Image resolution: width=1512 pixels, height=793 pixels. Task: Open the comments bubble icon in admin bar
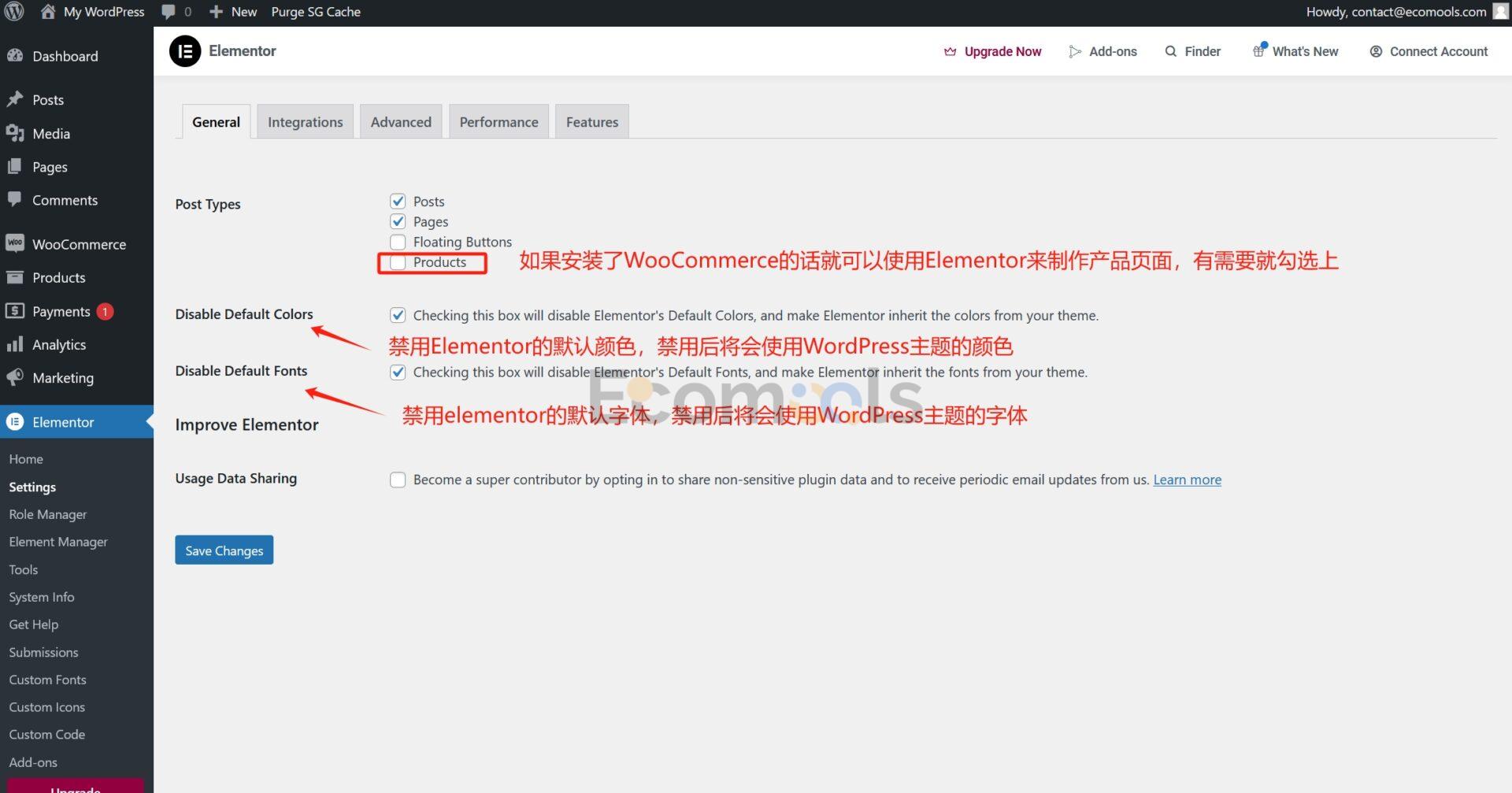click(169, 12)
